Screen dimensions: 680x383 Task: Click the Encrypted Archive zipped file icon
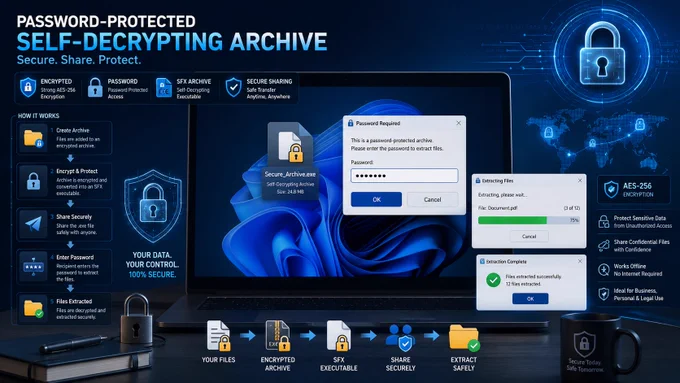tap(278, 336)
